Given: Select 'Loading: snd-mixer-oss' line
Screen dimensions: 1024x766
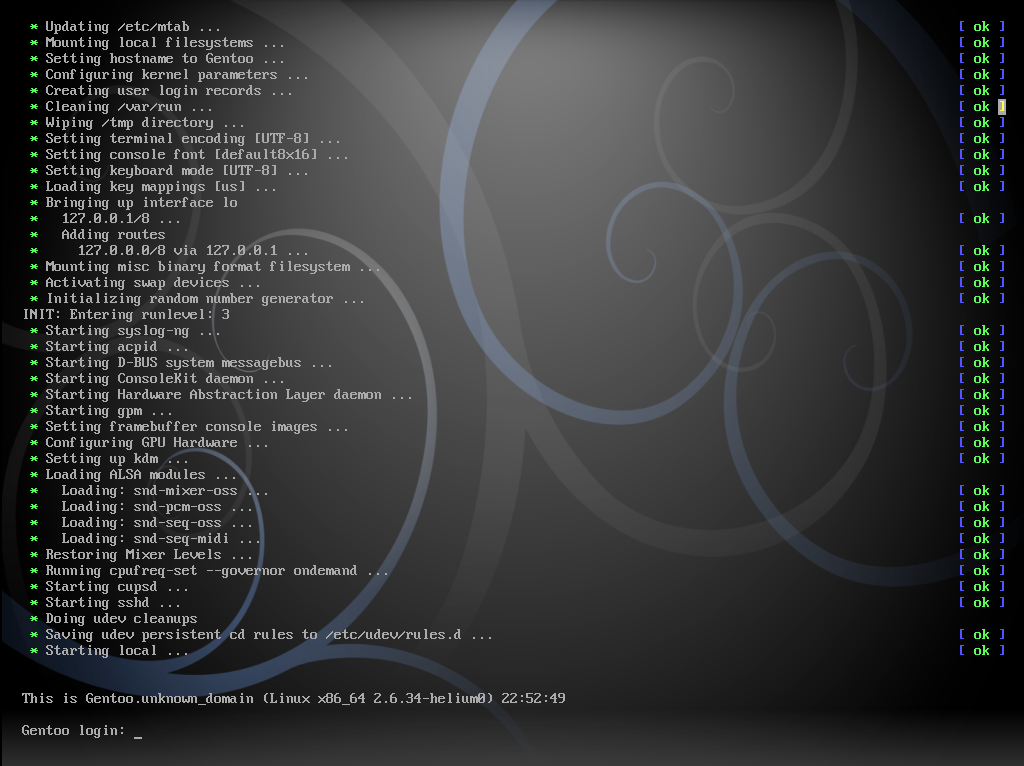Looking at the screenshot, I should click(165, 491).
